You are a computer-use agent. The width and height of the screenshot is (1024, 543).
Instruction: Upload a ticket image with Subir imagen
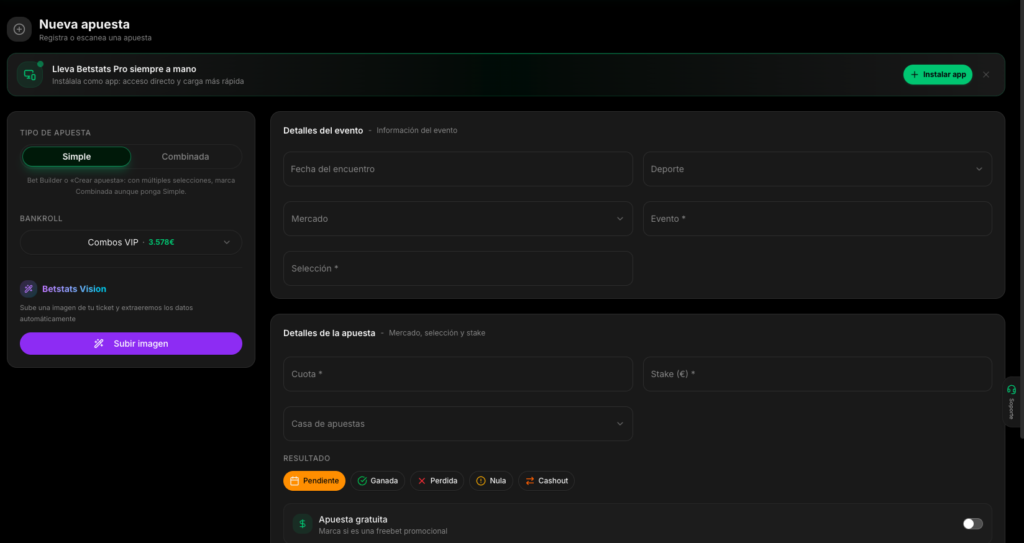pos(131,344)
